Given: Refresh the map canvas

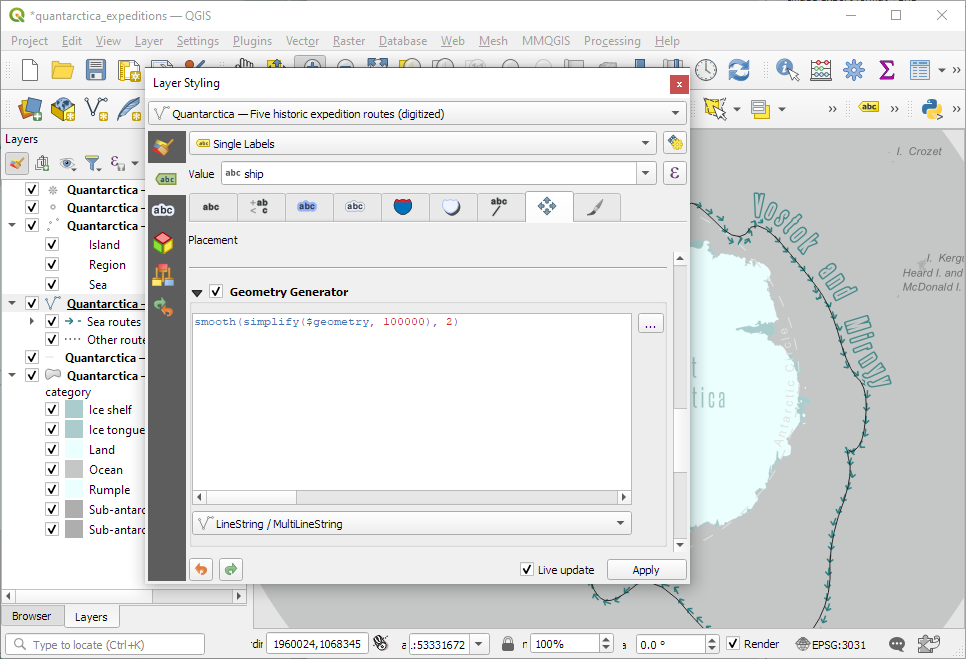Looking at the screenshot, I should pyautogui.click(x=739, y=70).
